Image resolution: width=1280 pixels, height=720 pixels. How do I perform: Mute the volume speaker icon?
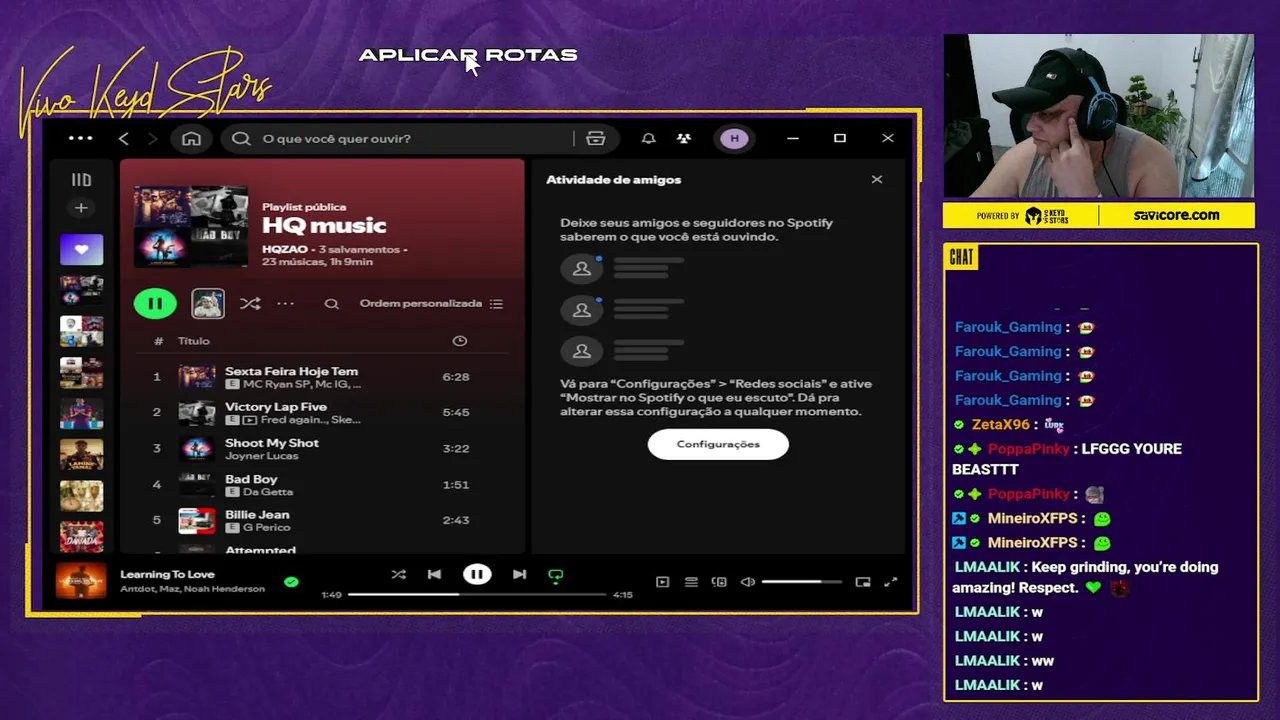click(747, 582)
